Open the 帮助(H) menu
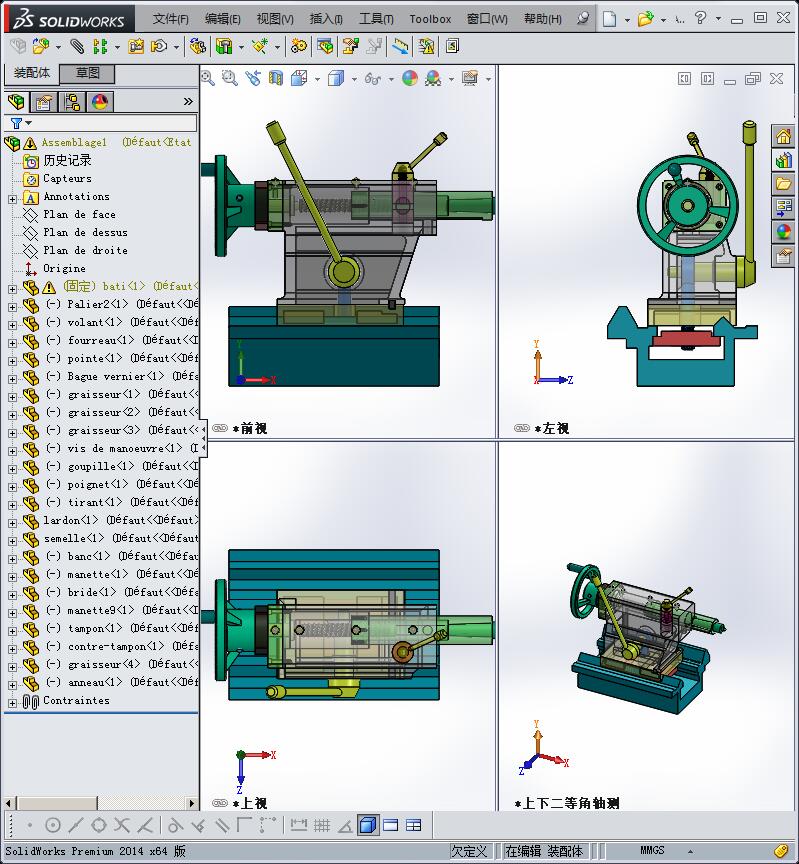Screen dimensions: 799x864 [x=543, y=19]
